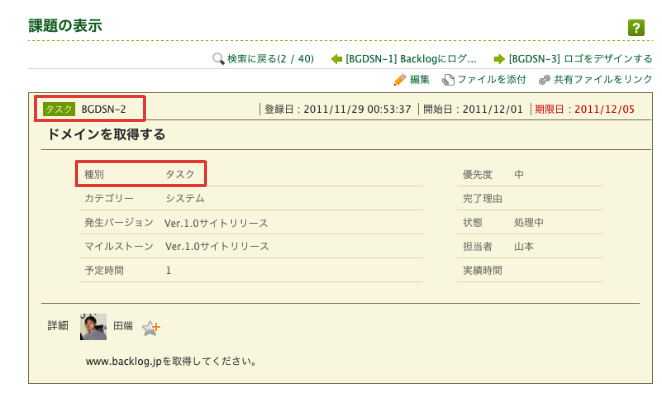
Task: Click the issue title ドメインを取得する
Action: coord(106,134)
